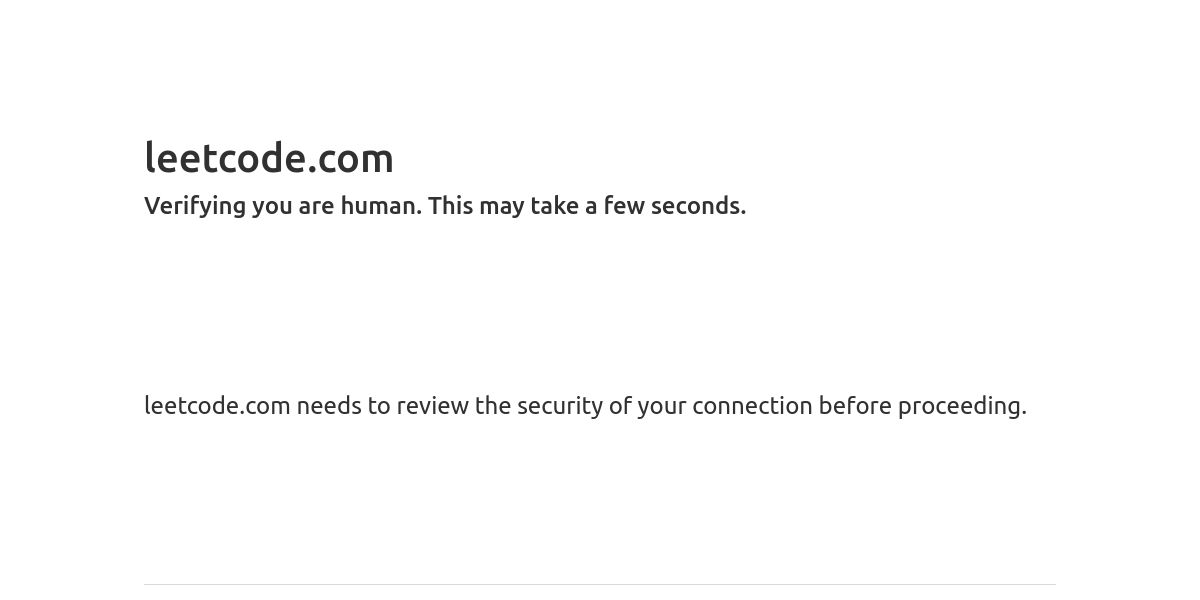This screenshot has height=600, width=1200.
Task: Click the word 'the' before 'security'
Action: 493,405
